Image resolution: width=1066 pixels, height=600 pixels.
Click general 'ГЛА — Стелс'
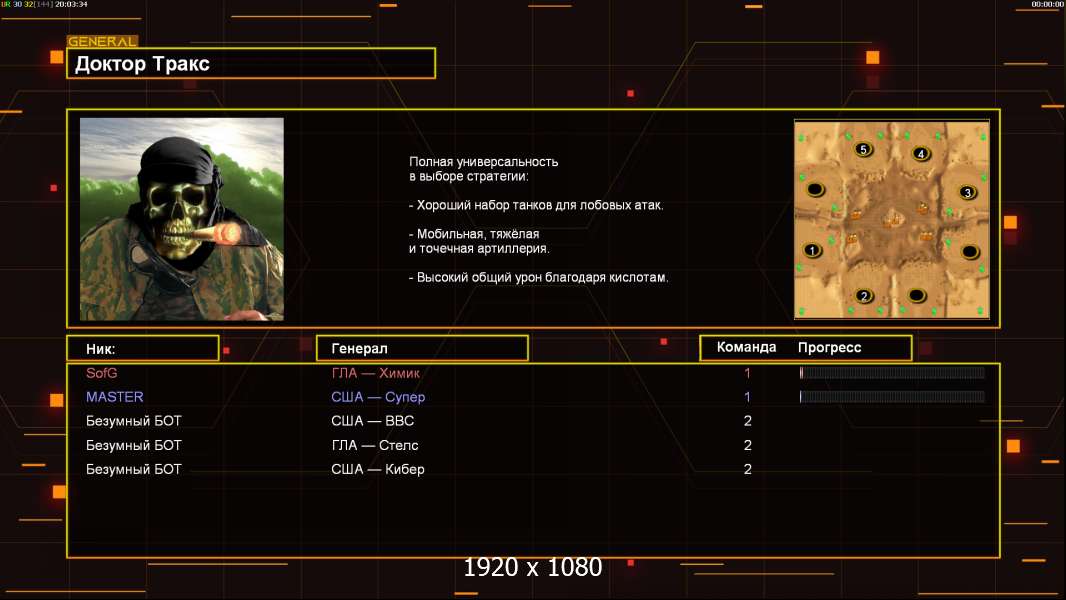click(375, 445)
